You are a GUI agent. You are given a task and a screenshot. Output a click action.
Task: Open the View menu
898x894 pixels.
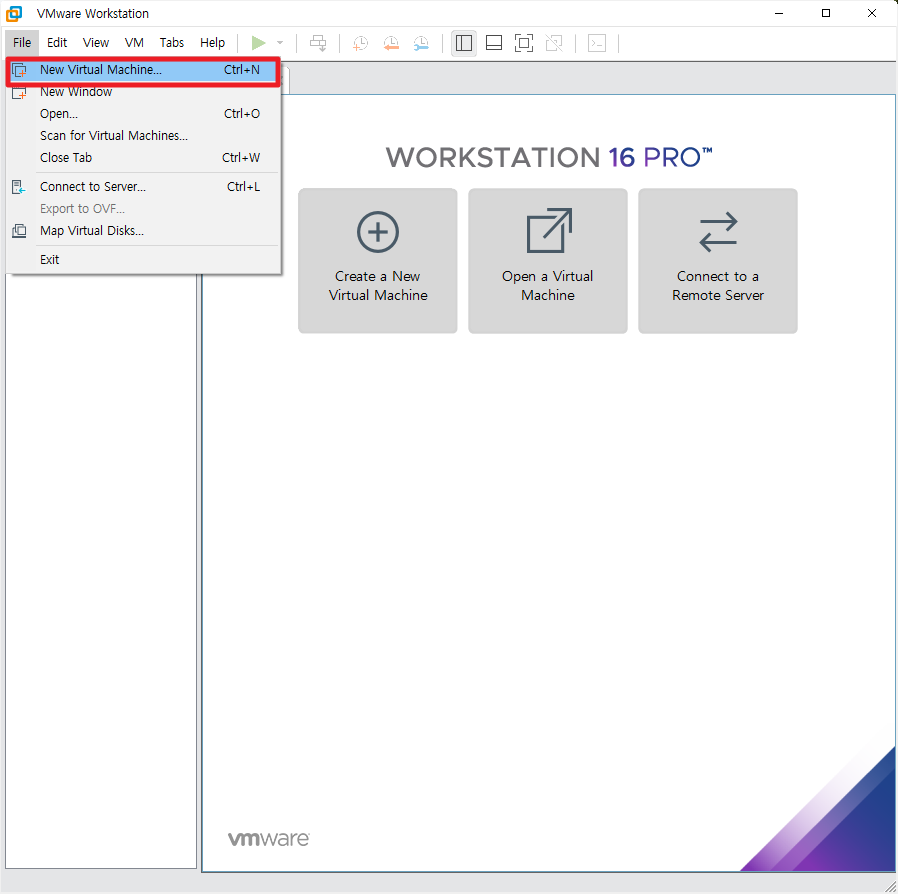click(96, 43)
